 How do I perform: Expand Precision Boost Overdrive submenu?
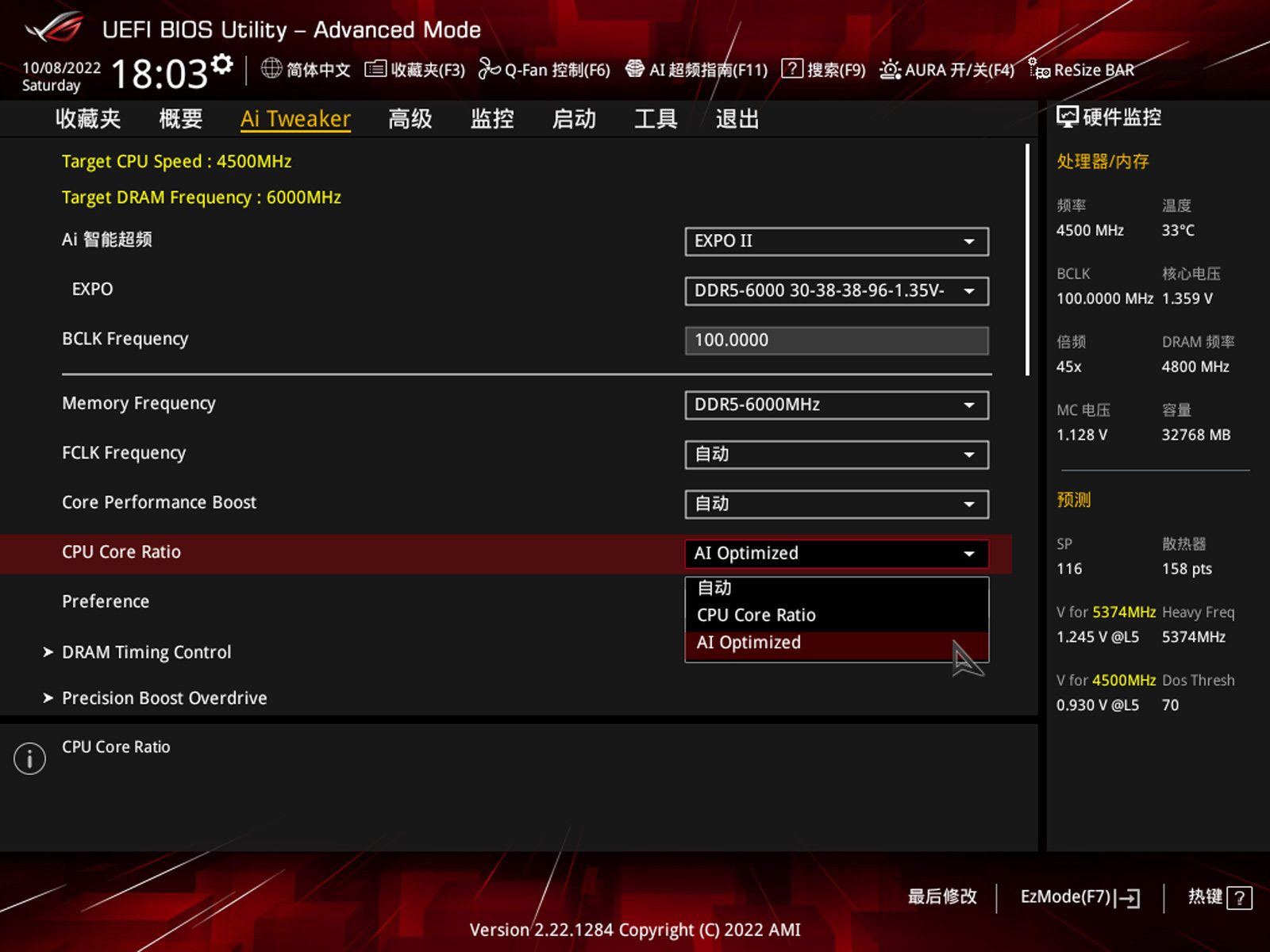click(155, 698)
